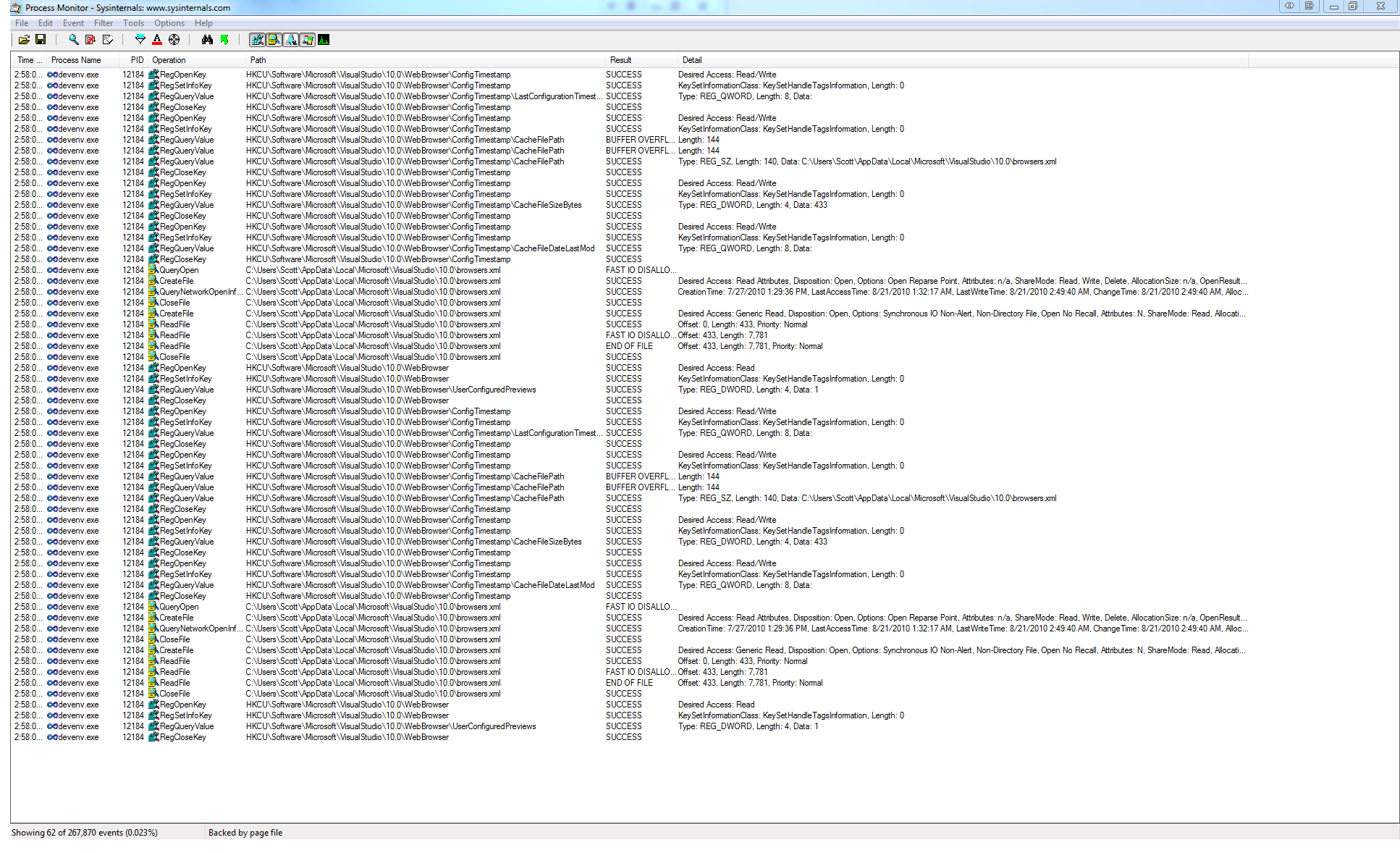Click the Showing 62 events status text

pyautogui.click(x=87, y=832)
